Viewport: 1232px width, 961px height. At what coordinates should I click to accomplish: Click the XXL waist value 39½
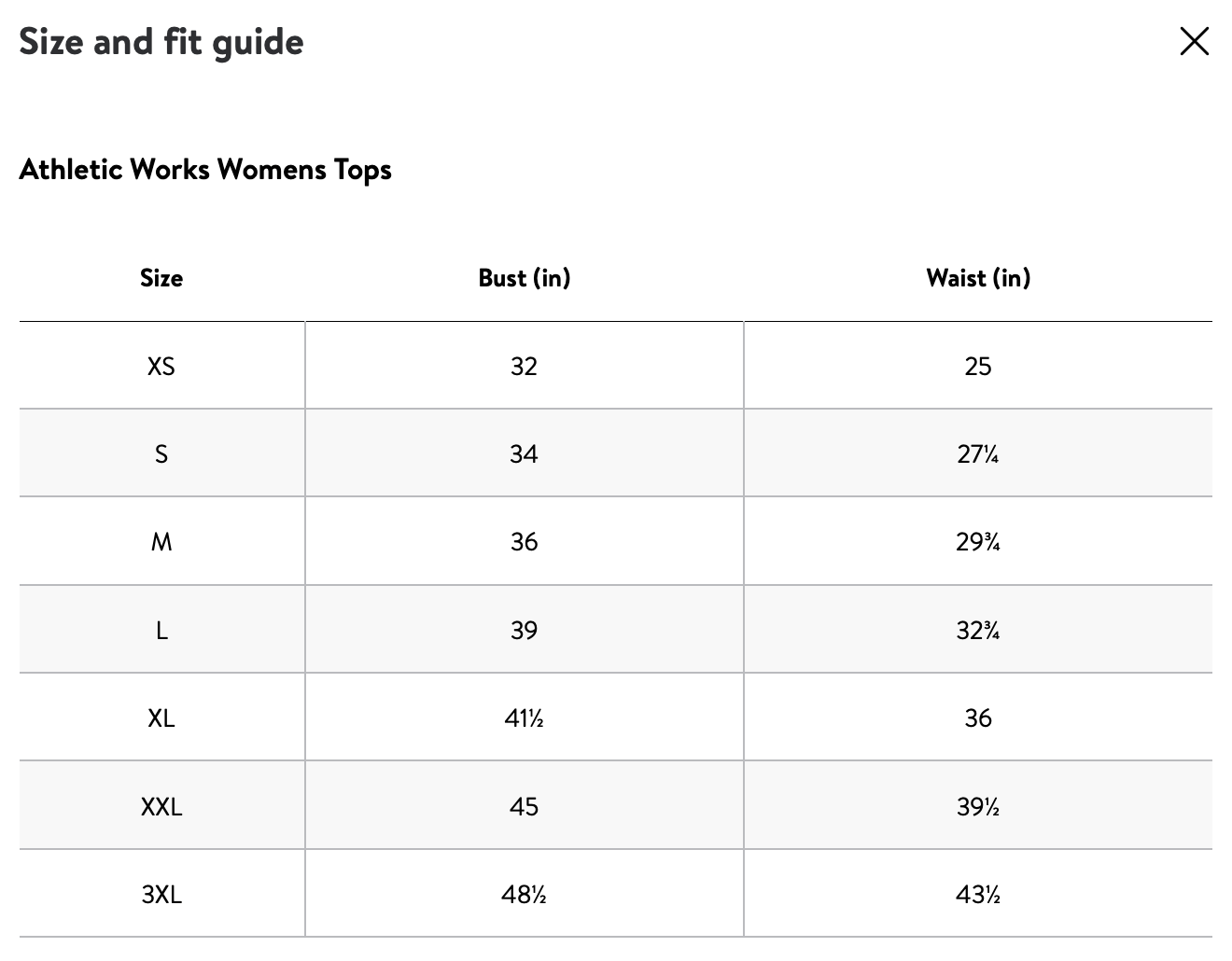point(977,807)
